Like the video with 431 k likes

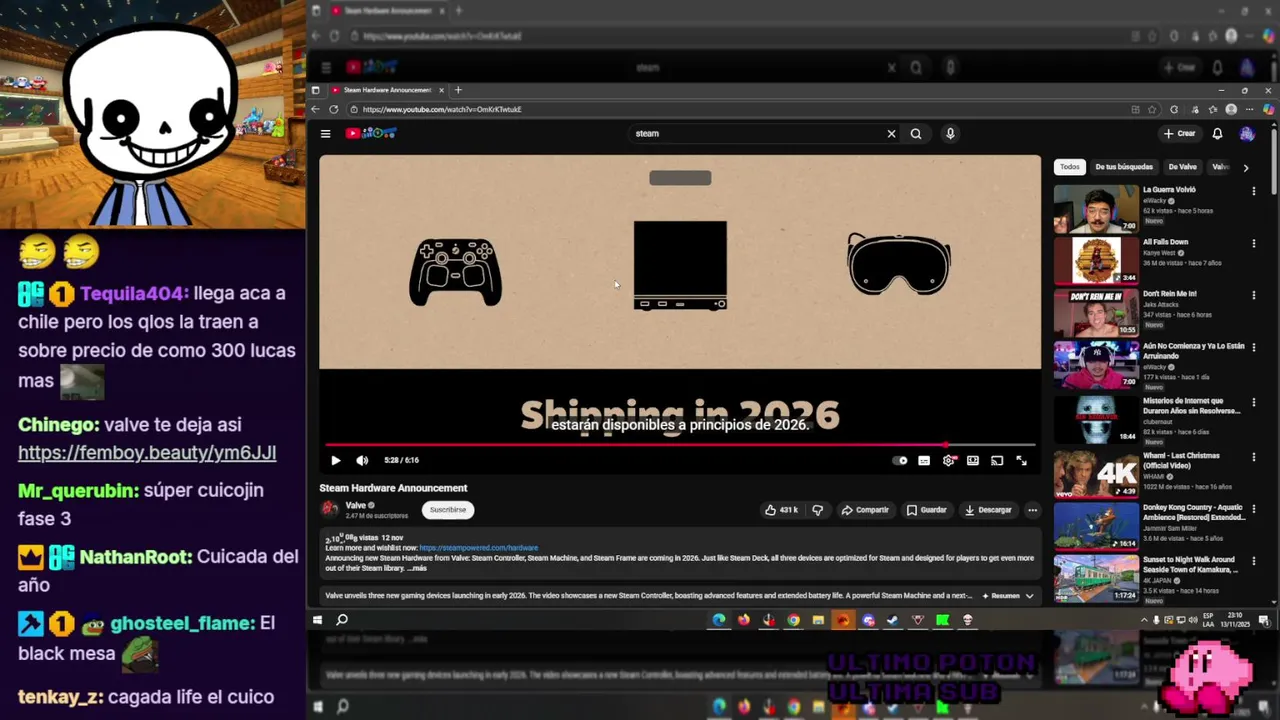coord(781,510)
